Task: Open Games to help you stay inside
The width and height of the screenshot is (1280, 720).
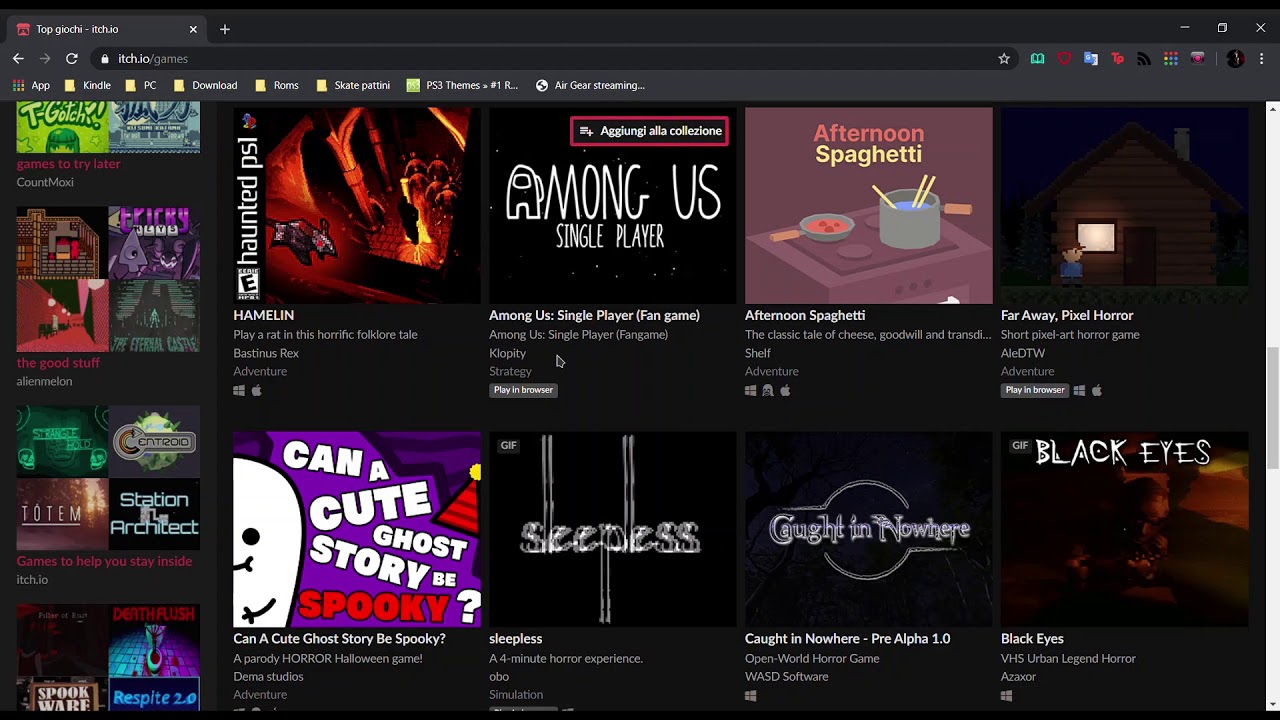Action: (104, 561)
